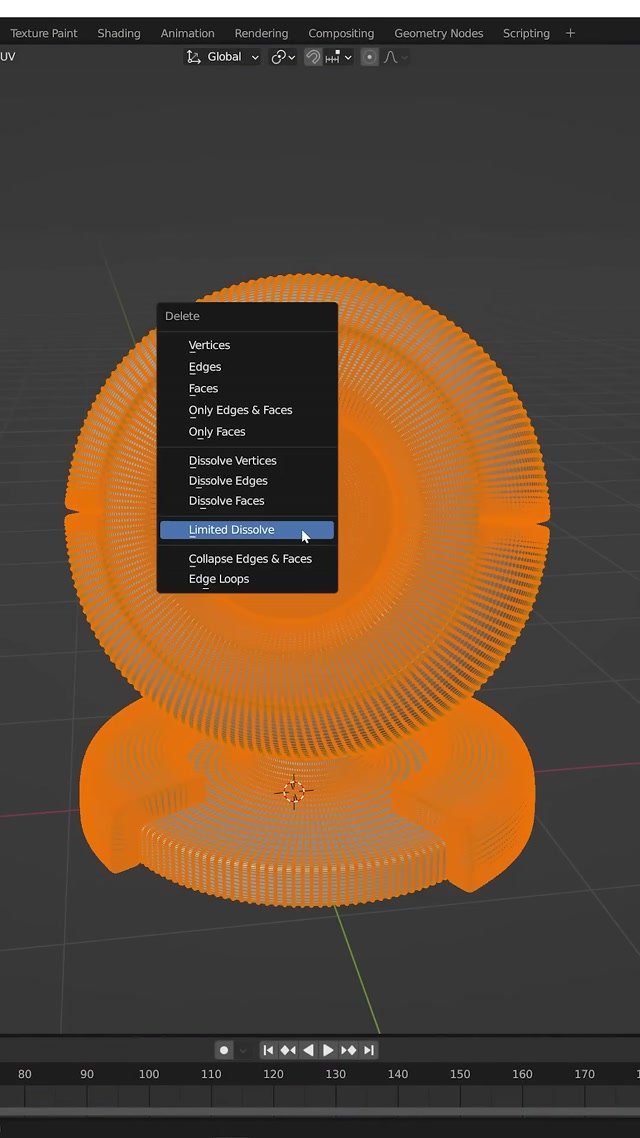Play the animation forward
This screenshot has height=1138, width=640.
point(328,1050)
